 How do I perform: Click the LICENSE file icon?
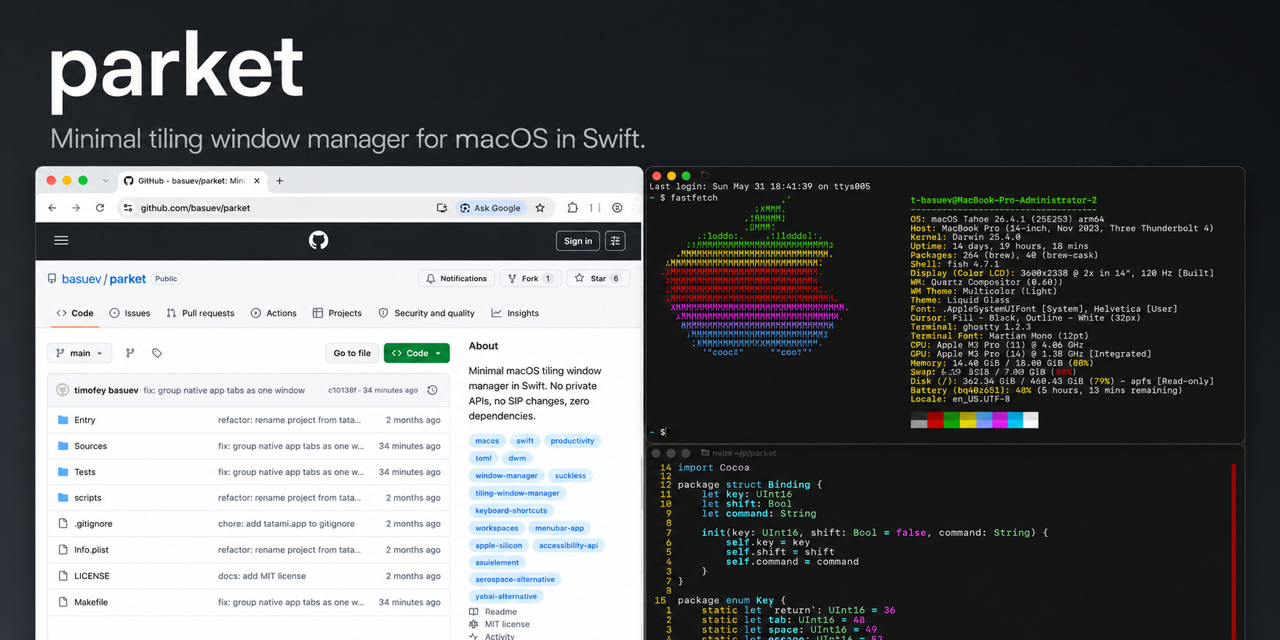(x=63, y=576)
